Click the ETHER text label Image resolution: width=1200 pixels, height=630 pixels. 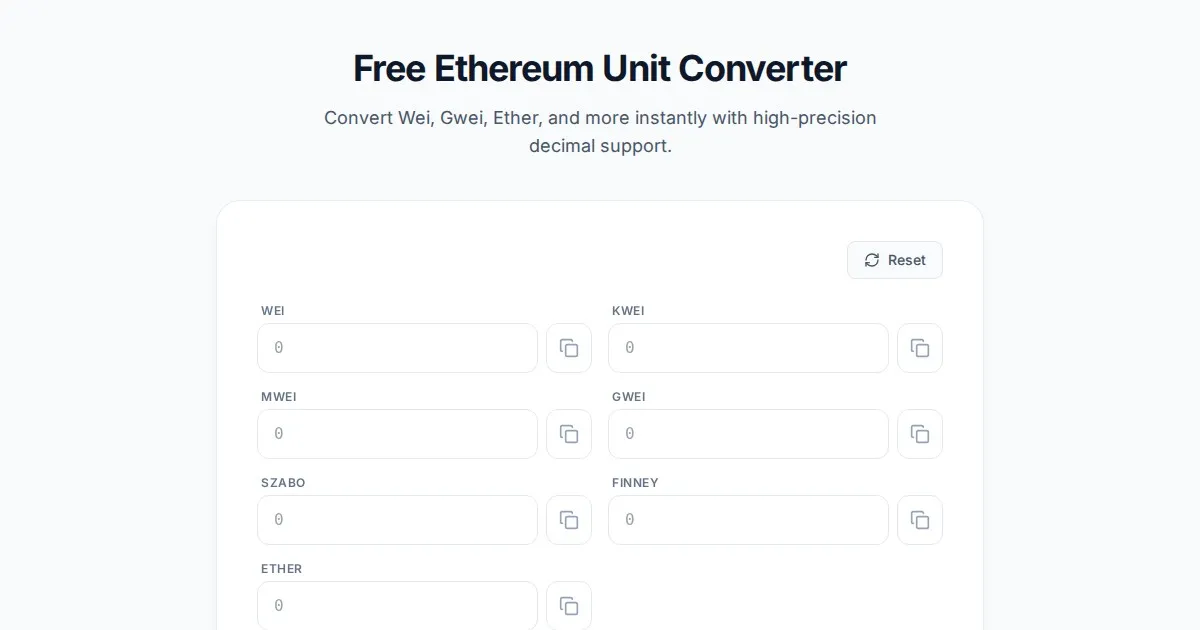pyautogui.click(x=281, y=569)
